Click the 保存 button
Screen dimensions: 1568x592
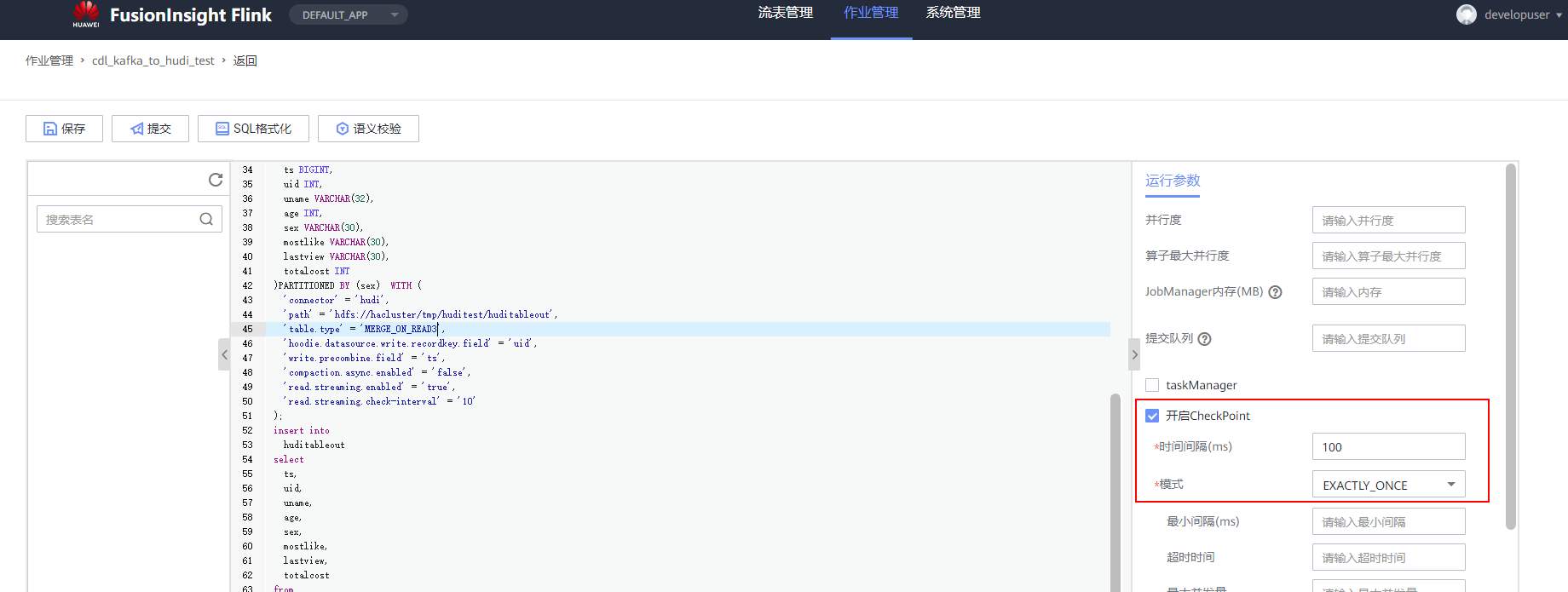64,129
